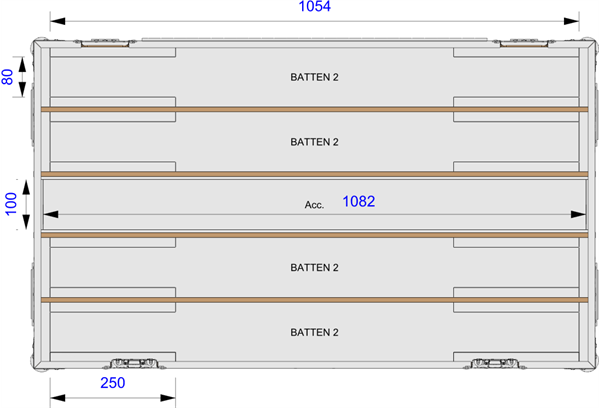Select the BATTEN 2 label just below Acc. compartment
Image resolution: width=600 pixels, height=408 pixels.
pyautogui.click(x=315, y=267)
